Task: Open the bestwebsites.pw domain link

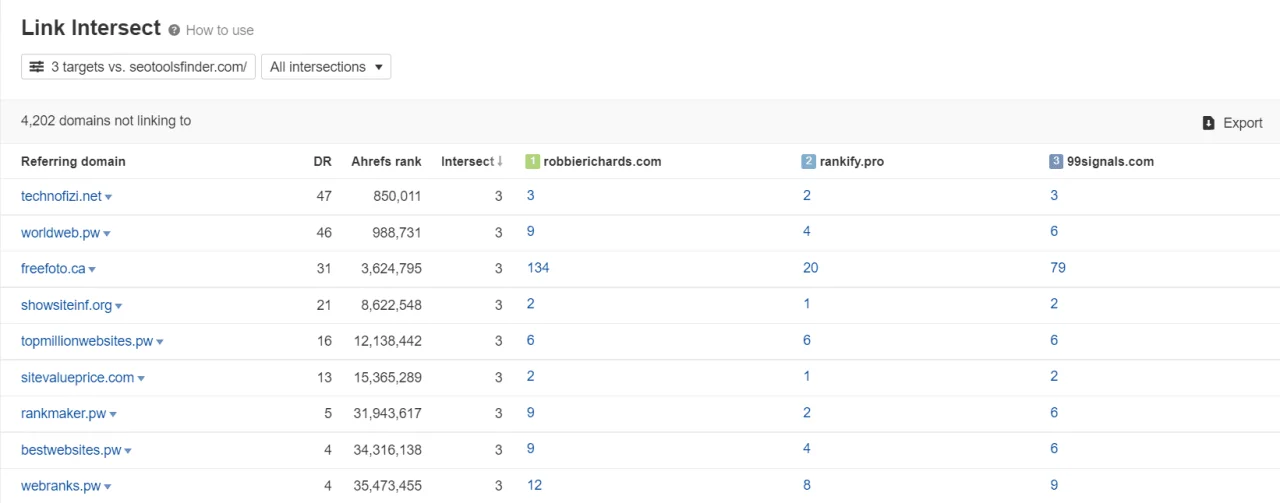Action: [71, 450]
